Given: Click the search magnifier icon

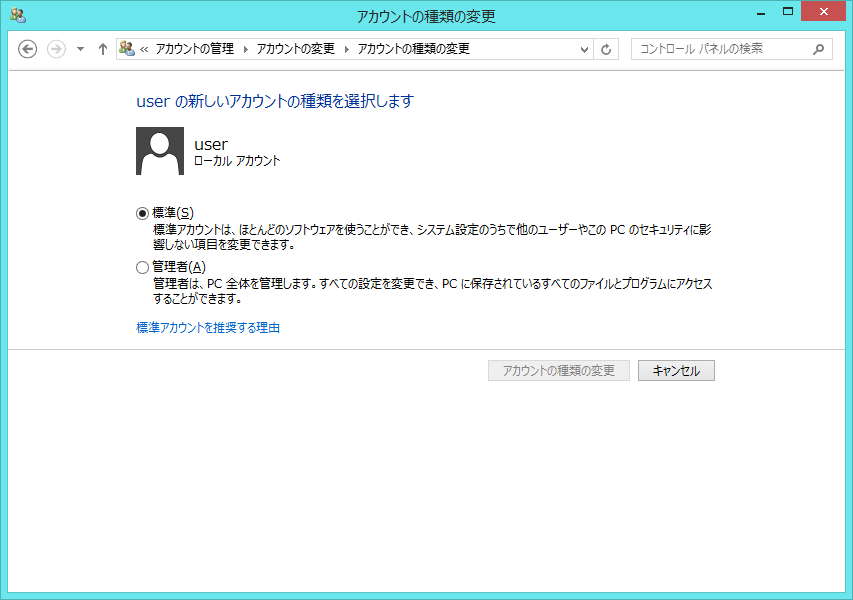Looking at the screenshot, I should pyautogui.click(x=818, y=49).
